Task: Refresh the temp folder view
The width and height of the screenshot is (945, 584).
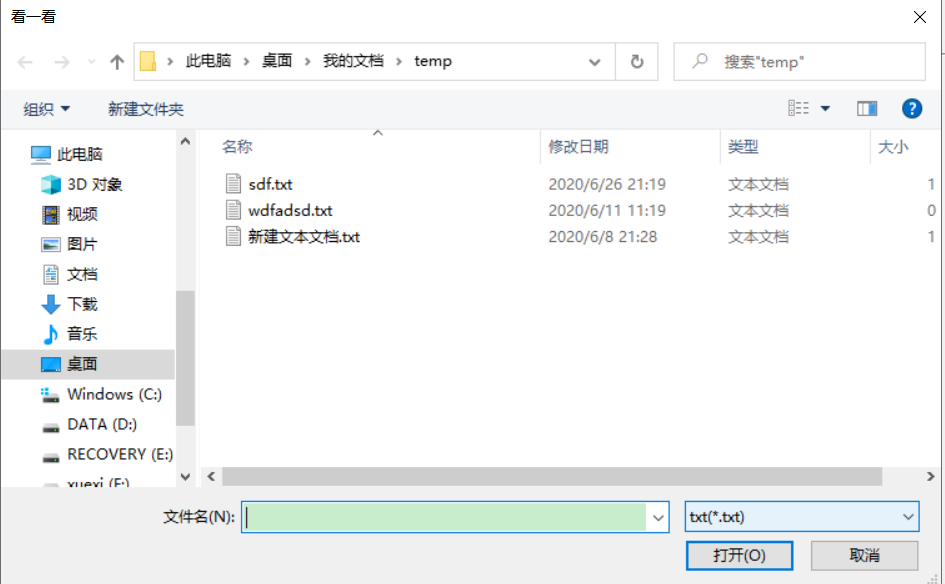Action: (x=636, y=61)
